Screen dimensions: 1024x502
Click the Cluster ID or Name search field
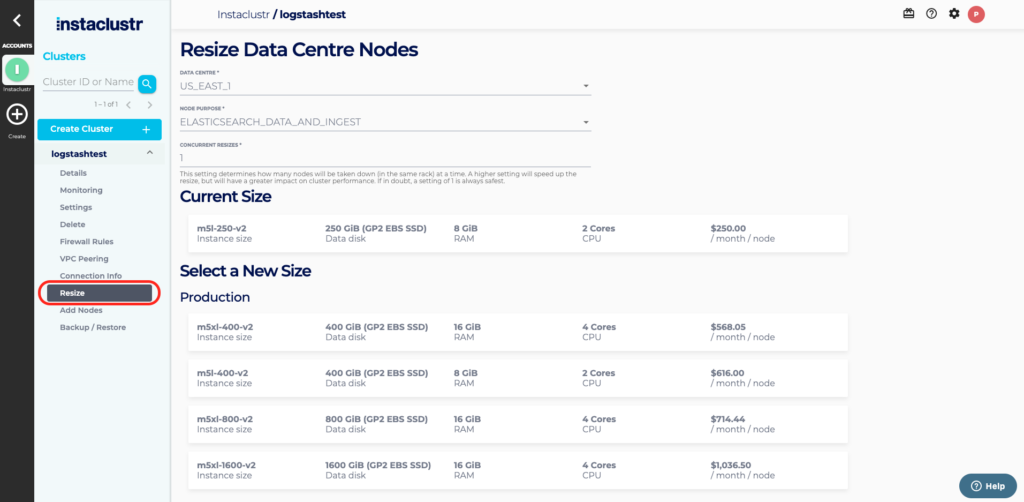[x=88, y=82]
